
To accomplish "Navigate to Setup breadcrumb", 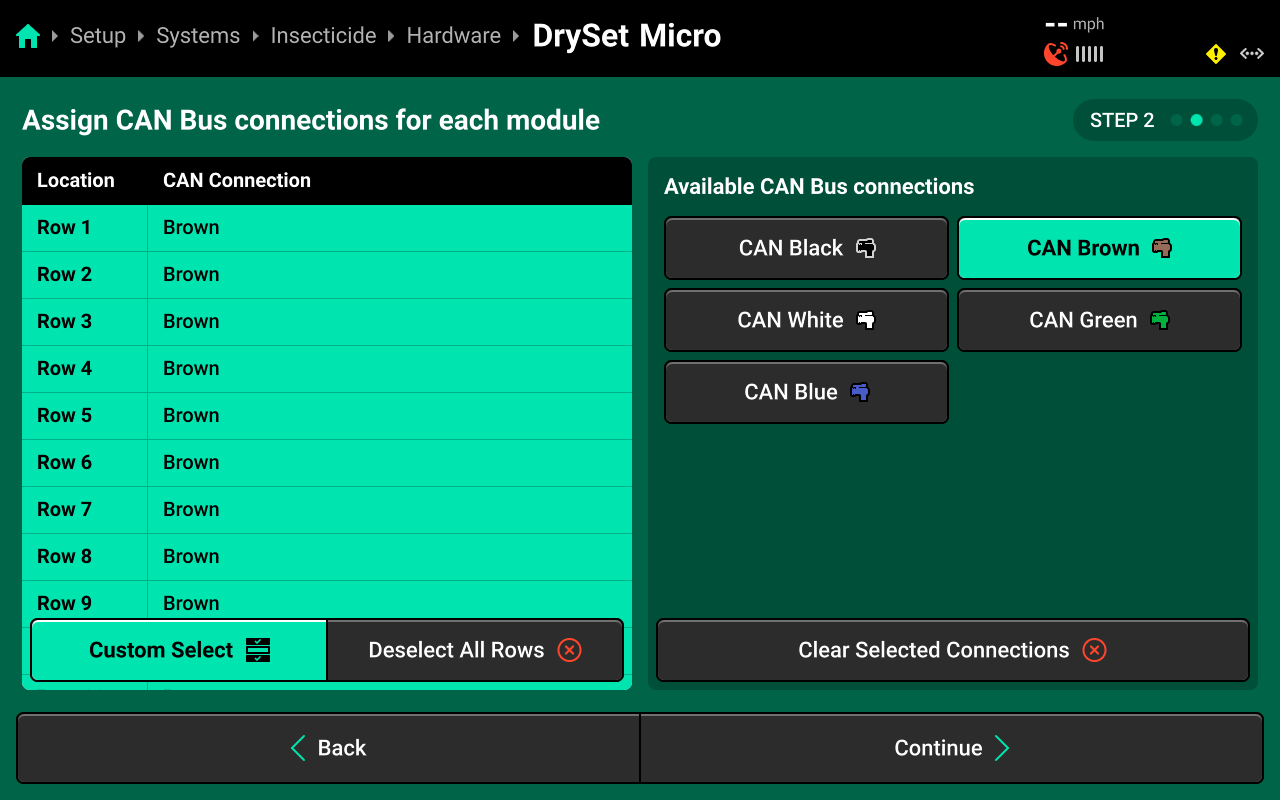I will tap(98, 36).
